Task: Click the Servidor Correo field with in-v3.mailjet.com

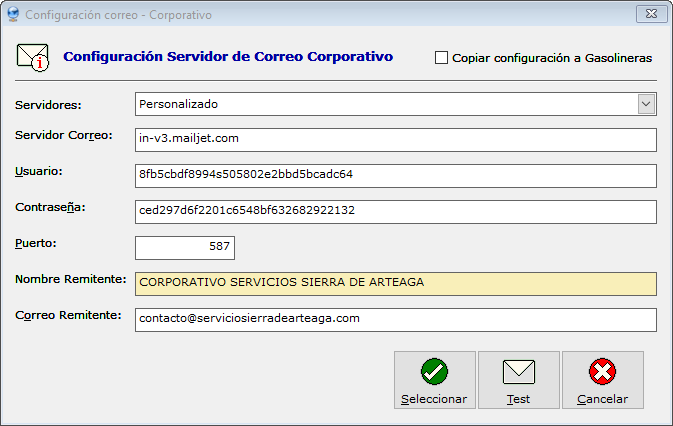Action: [x=395, y=139]
